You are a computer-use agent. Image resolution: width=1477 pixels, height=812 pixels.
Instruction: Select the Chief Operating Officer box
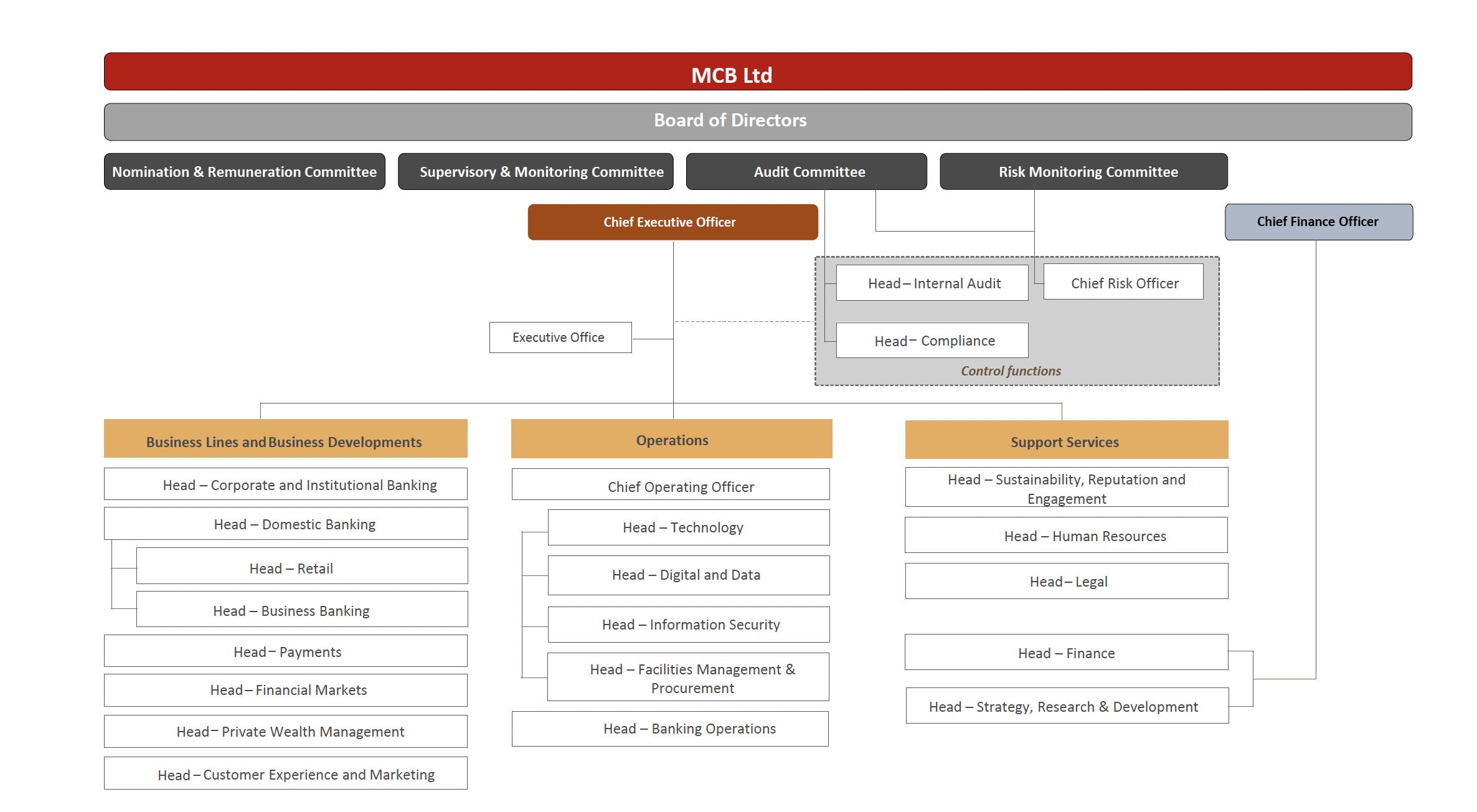pos(671,484)
